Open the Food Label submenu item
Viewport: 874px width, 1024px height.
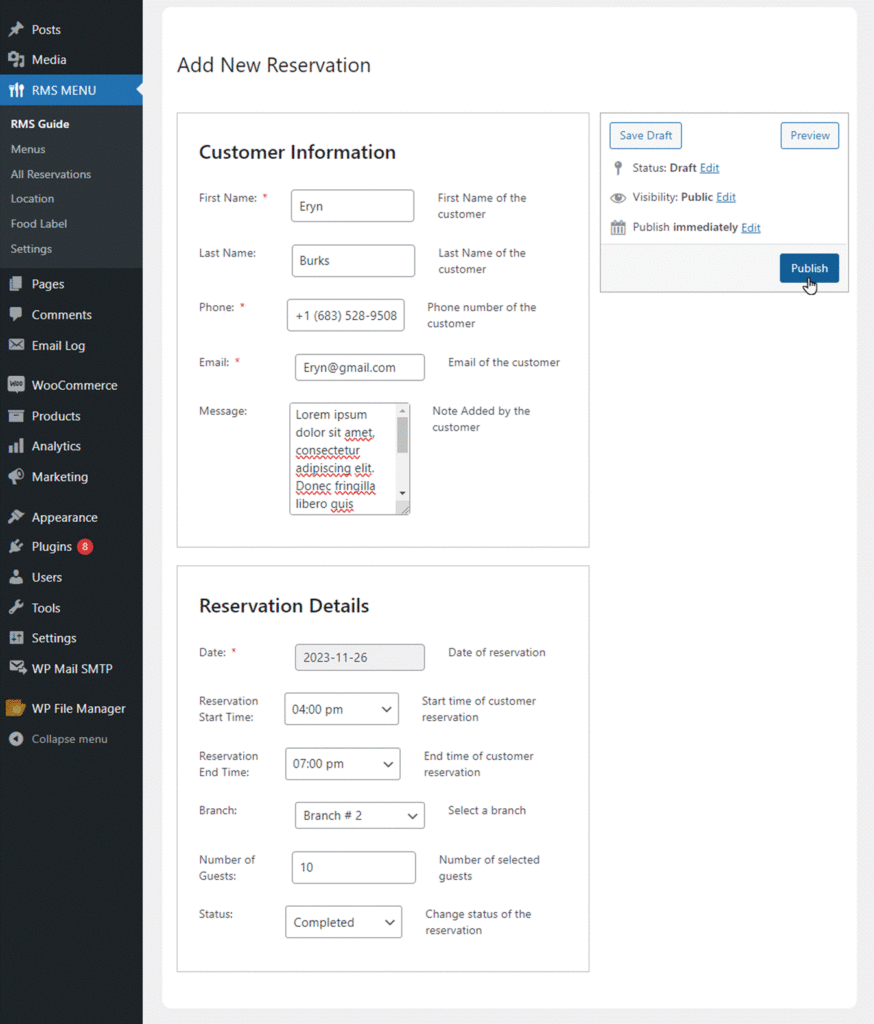point(39,223)
